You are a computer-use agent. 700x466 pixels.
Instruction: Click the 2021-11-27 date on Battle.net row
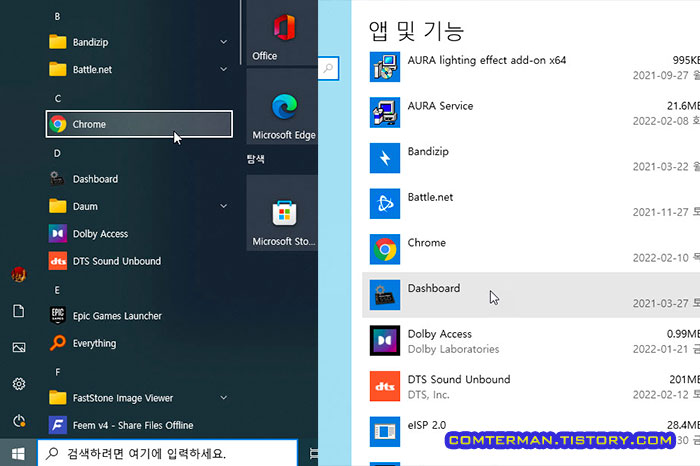point(660,212)
